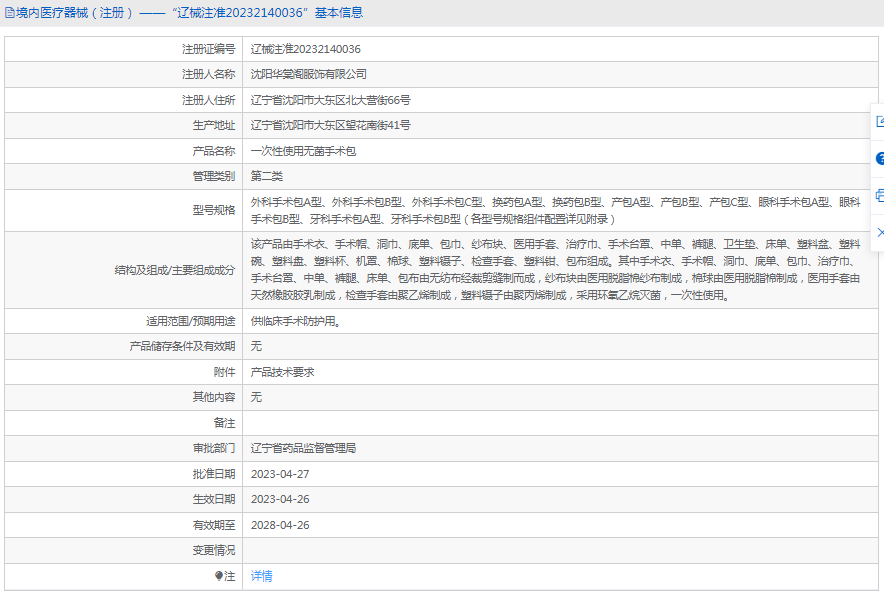Select registration number value 辽械注准20232140036
The height and width of the screenshot is (594, 884).
point(306,49)
